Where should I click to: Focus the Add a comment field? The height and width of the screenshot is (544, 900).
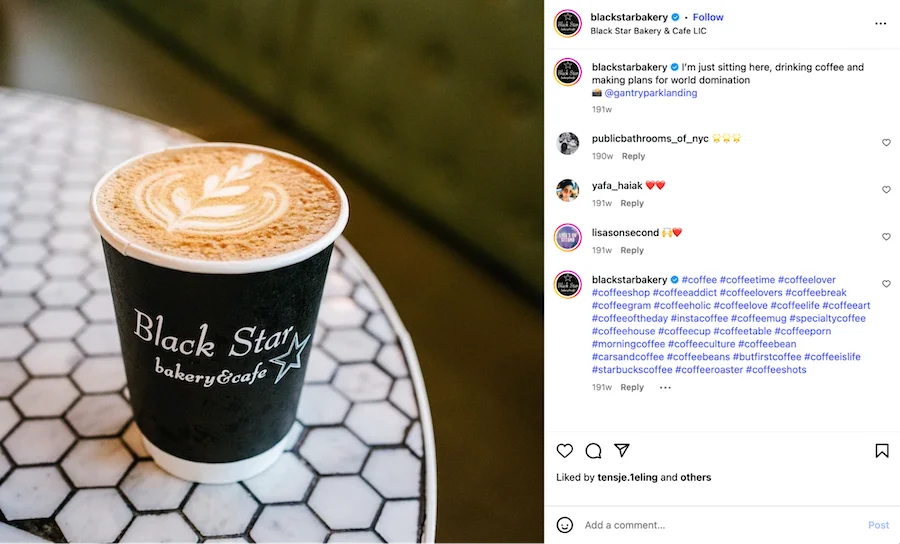[722, 525]
